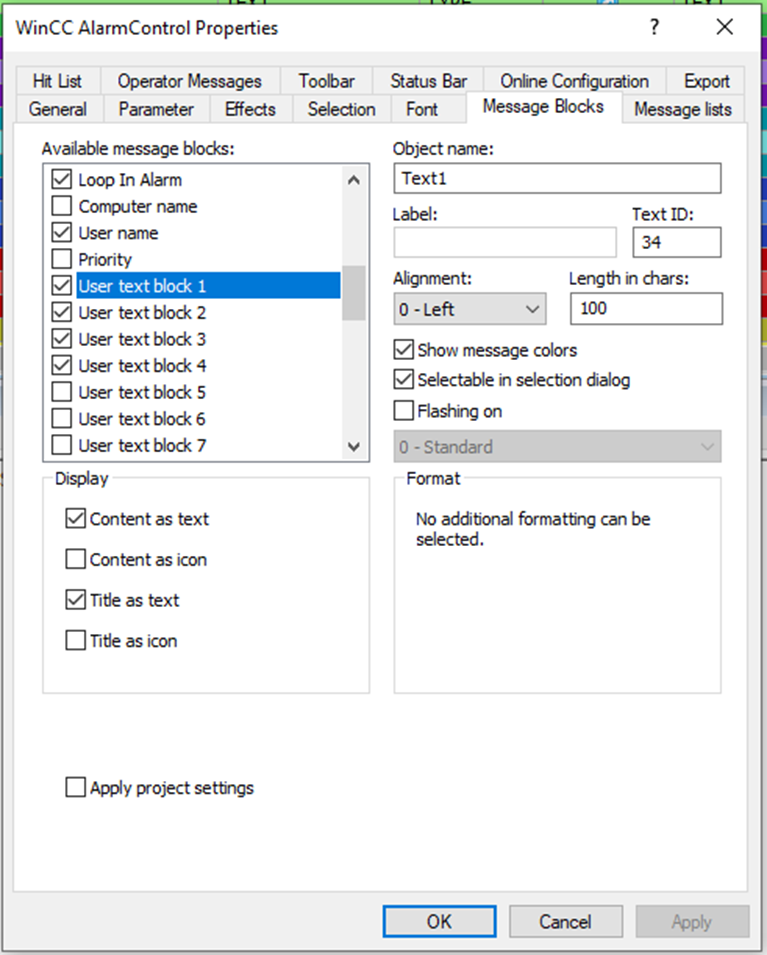Select the Priority row label
The width and height of the screenshot is (767, 955).
coord(105,259)
